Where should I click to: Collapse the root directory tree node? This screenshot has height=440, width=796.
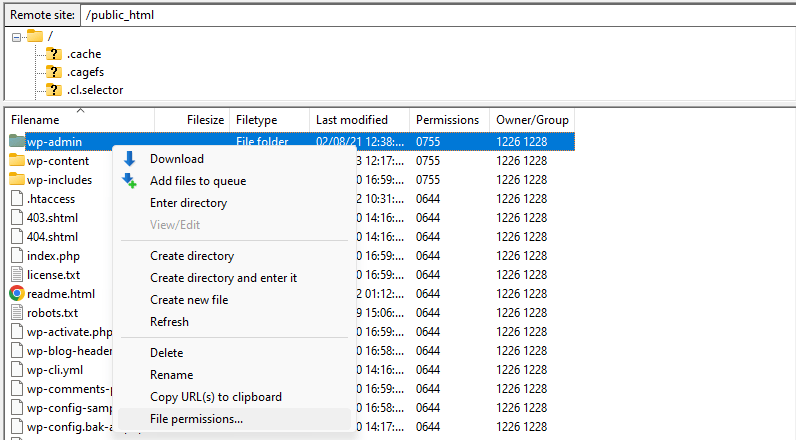click(x=16, y=36)
